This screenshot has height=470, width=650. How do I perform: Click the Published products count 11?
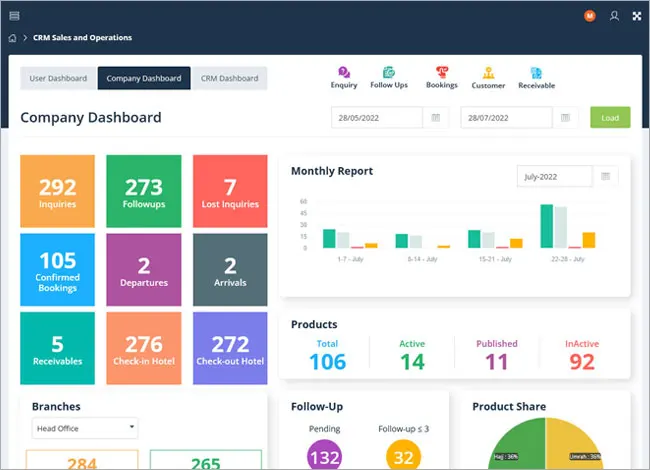tap(497, 361)
